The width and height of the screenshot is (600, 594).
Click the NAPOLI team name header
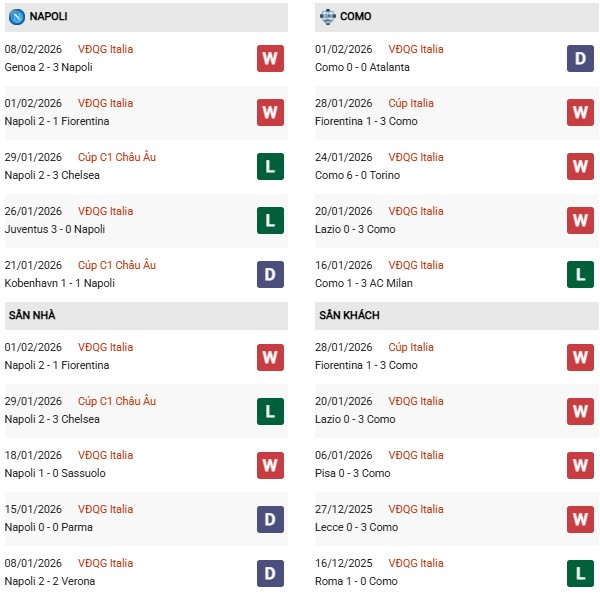click(x=49, y=16)
